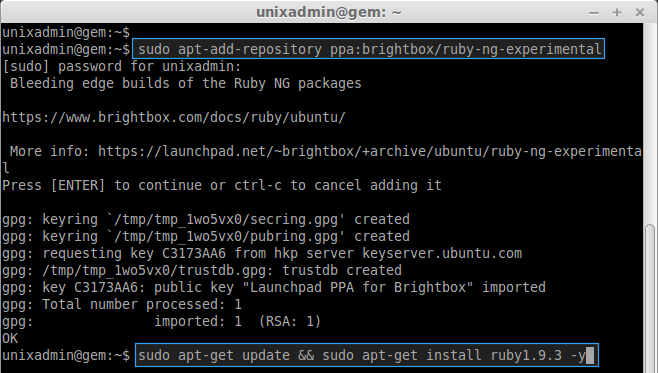The height and width of the screenshot is (373, 658).
Task: Minimize the terminal window
Action: click(x=594, y=13)
